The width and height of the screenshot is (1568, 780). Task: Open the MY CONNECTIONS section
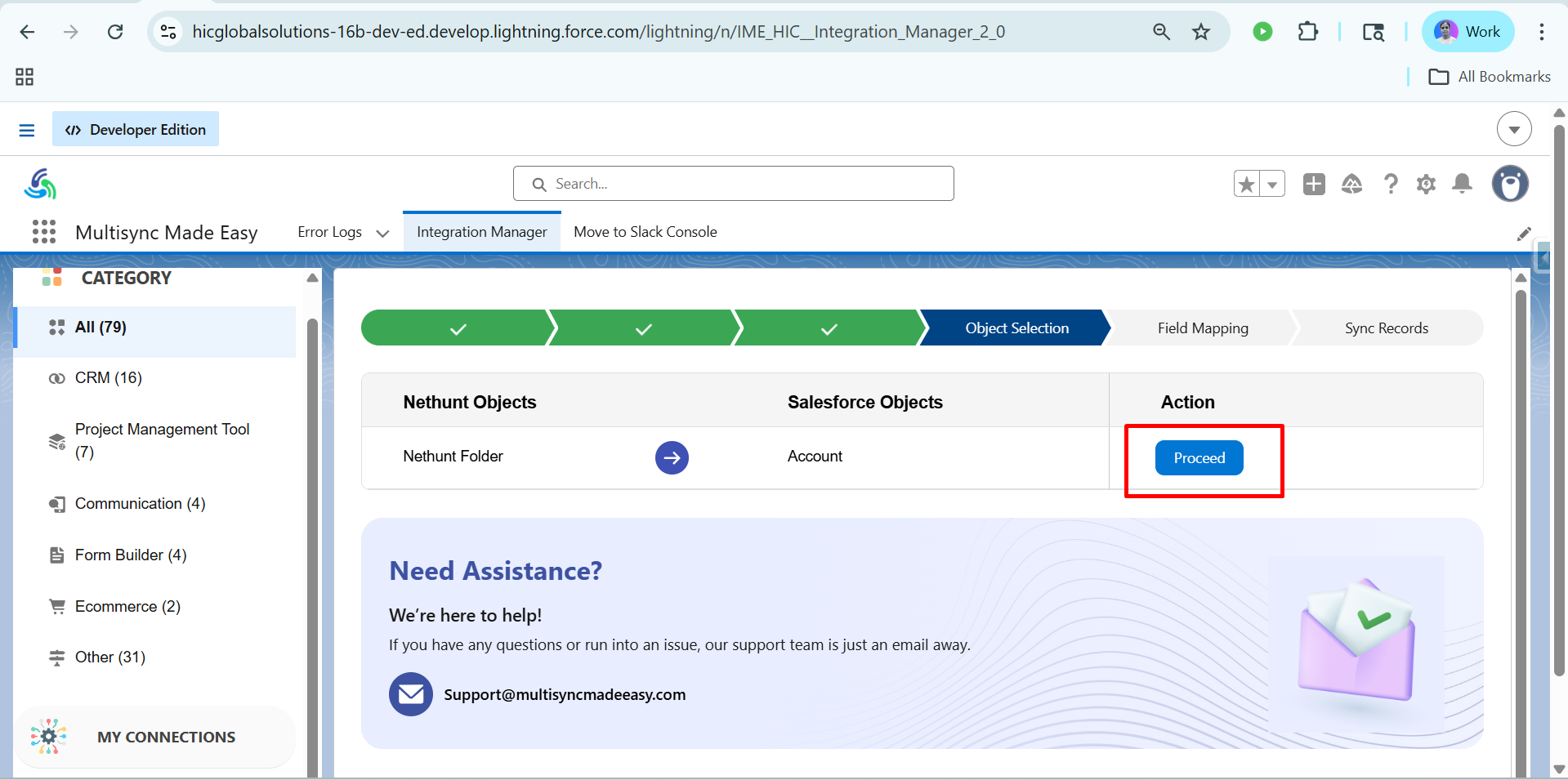155,737
